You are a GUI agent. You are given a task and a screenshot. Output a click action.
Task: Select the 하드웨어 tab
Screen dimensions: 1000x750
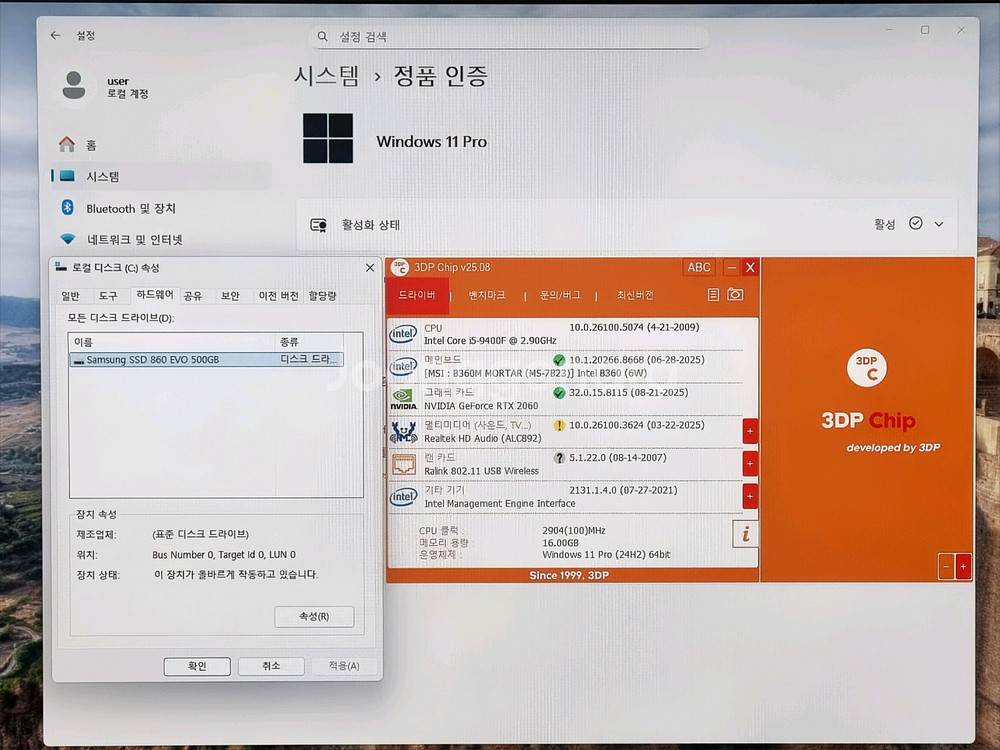click(154, 295)
